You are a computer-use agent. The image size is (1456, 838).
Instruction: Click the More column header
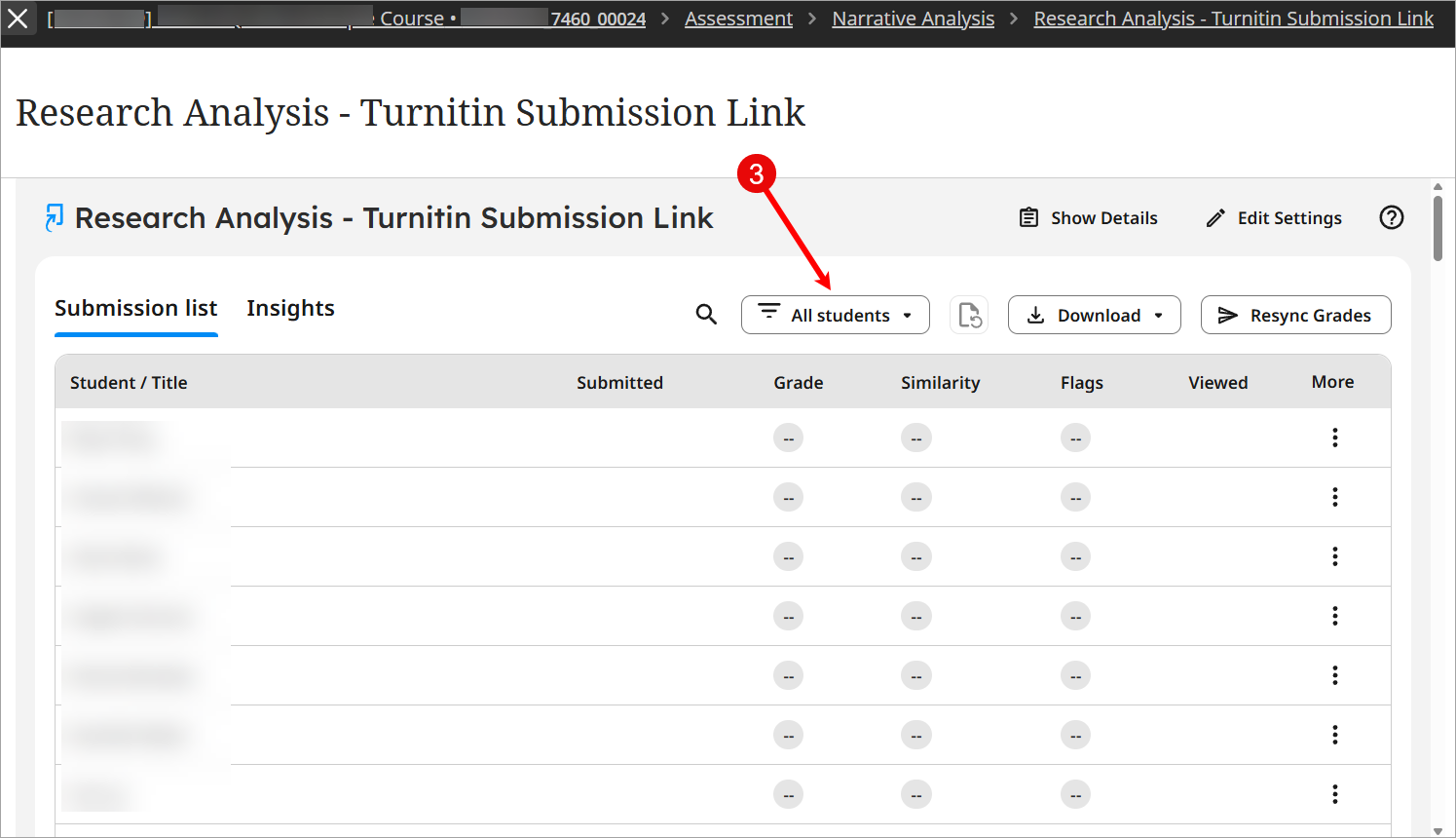click(1332, 382)
